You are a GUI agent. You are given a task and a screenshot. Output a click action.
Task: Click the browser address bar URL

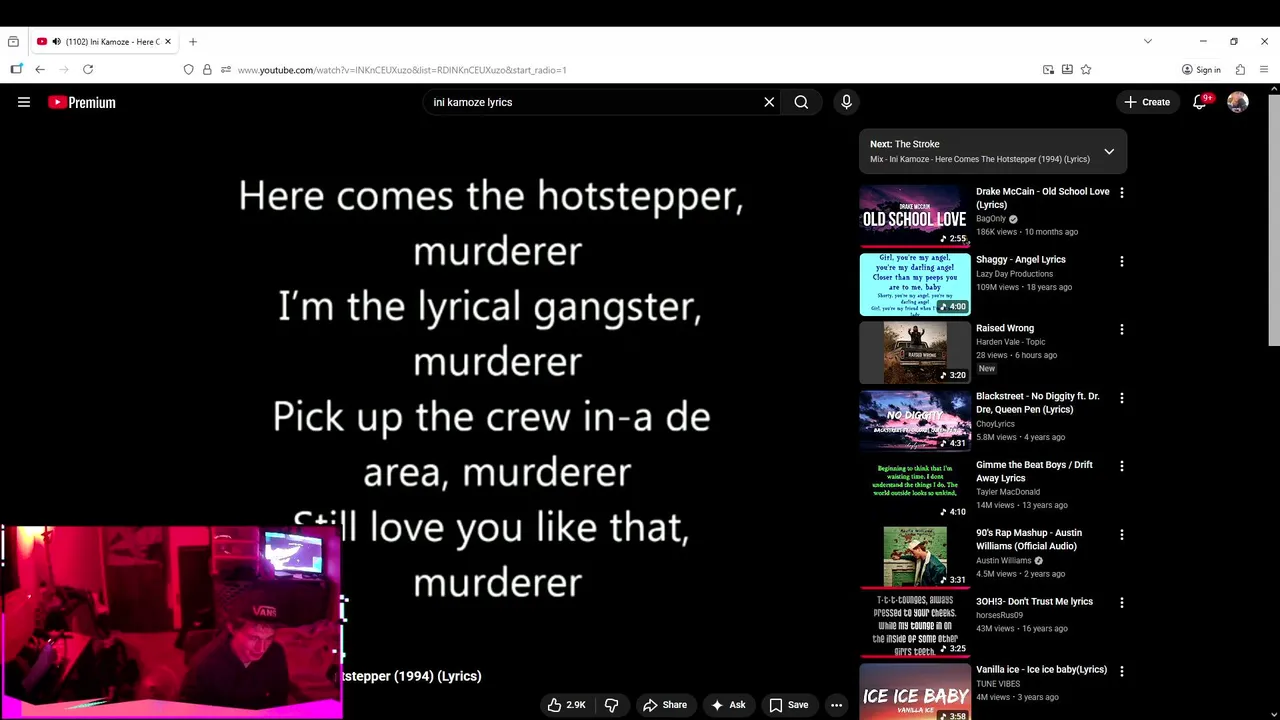pyautogui.click(x=402, y=70)
